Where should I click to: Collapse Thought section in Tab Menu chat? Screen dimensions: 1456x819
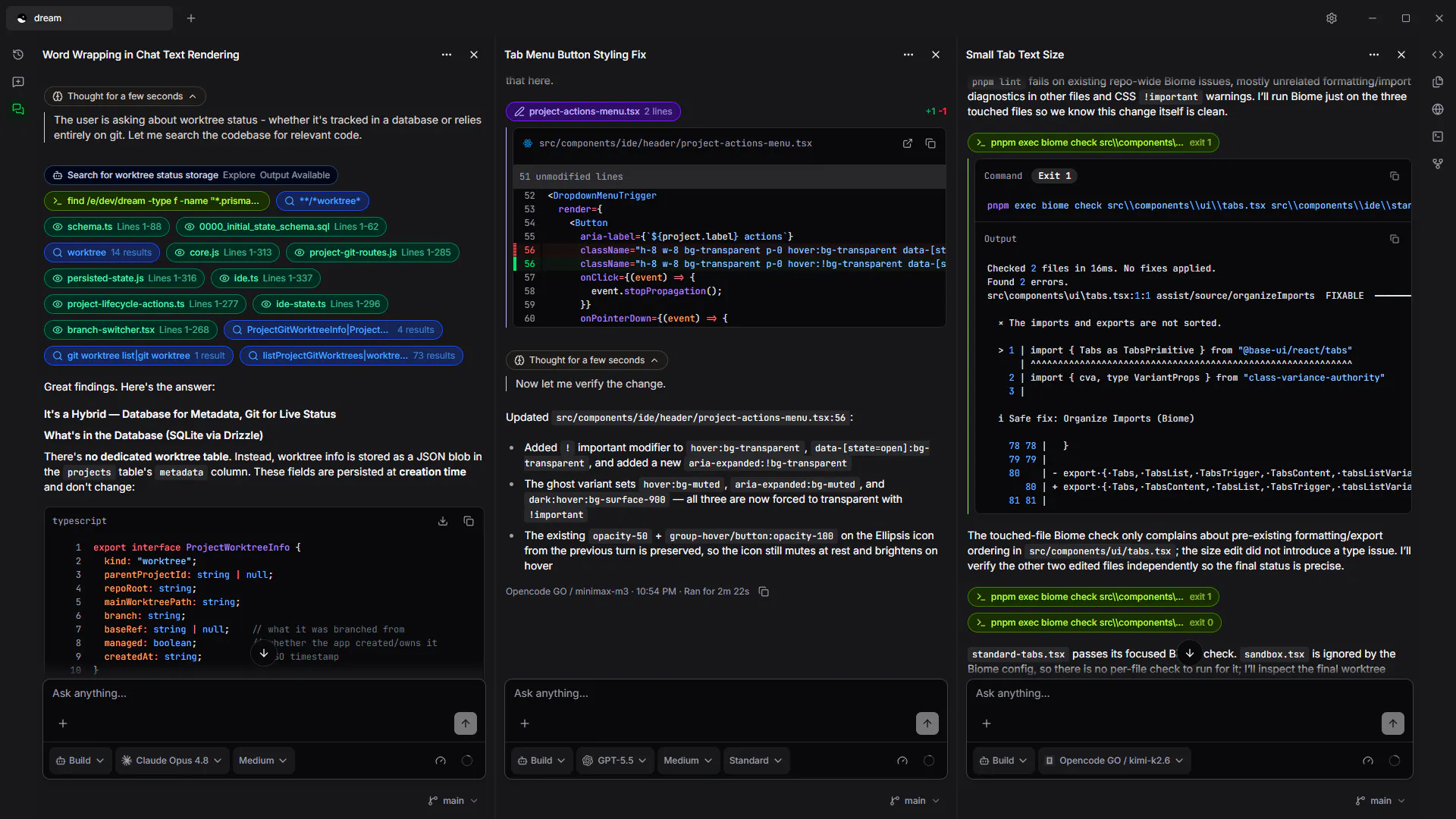(x=587, y=360)
